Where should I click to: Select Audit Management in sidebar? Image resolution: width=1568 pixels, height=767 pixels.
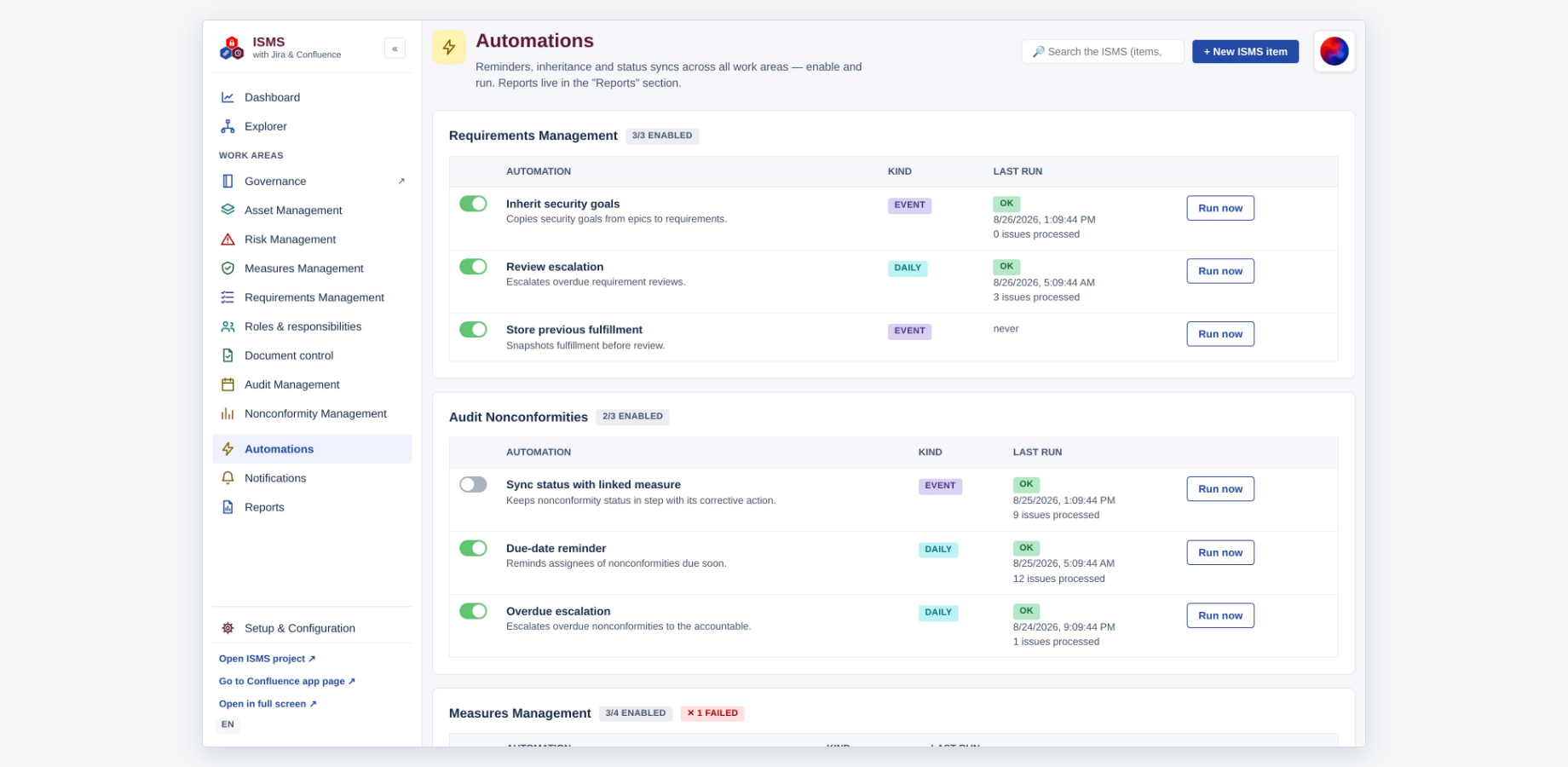[x=312, y=384]
